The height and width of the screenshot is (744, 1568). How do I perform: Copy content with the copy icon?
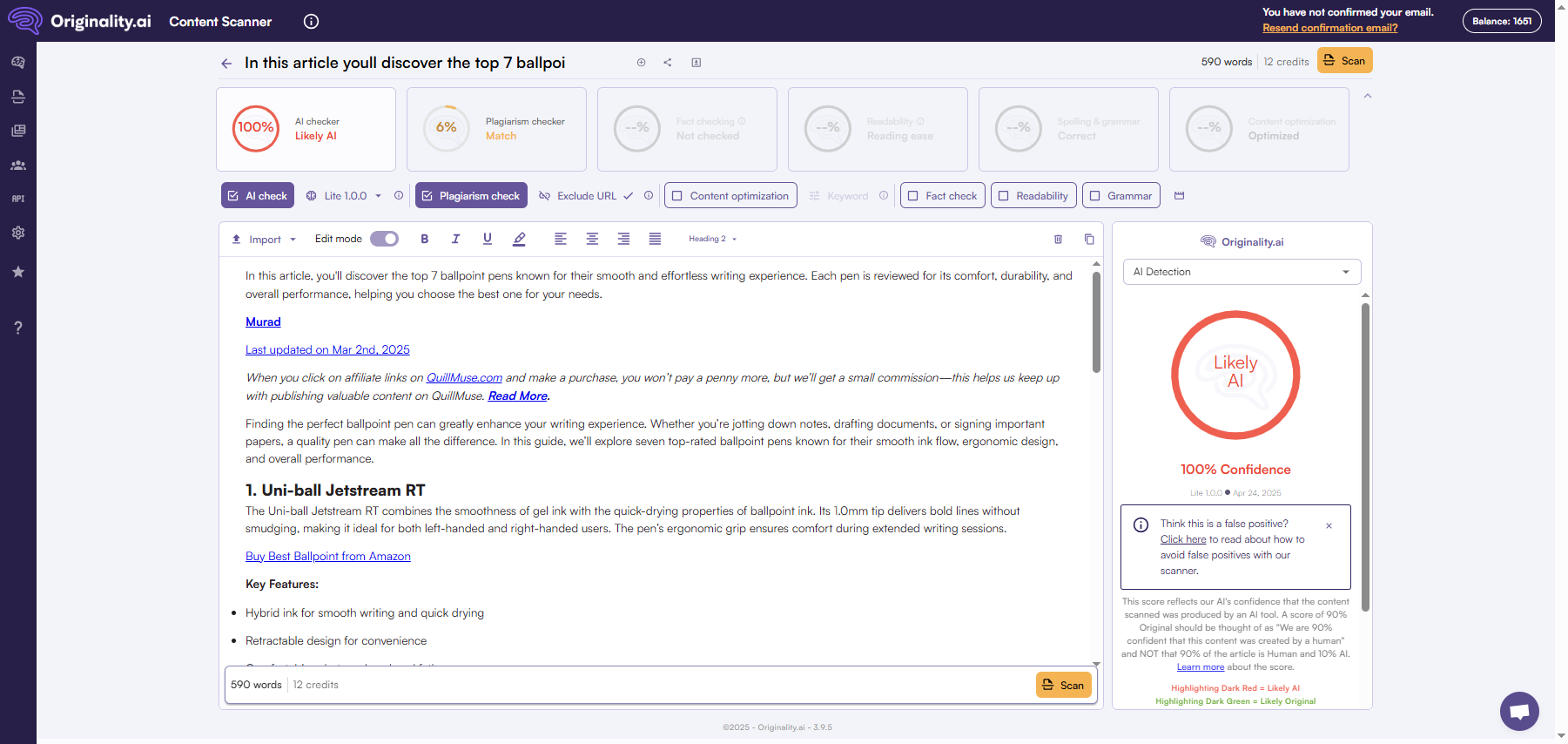(x=1089, y=239)
